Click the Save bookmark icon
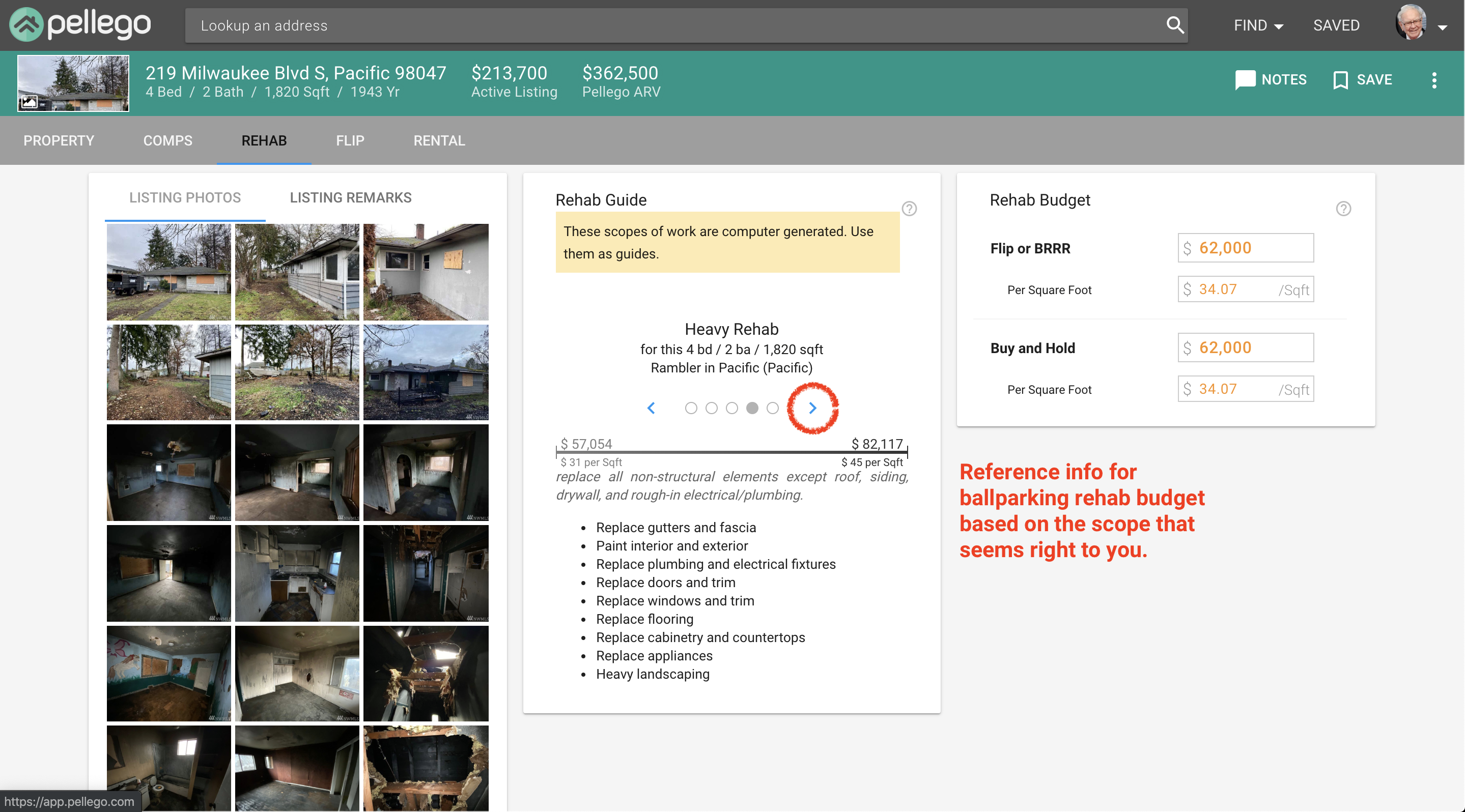 1340,79
